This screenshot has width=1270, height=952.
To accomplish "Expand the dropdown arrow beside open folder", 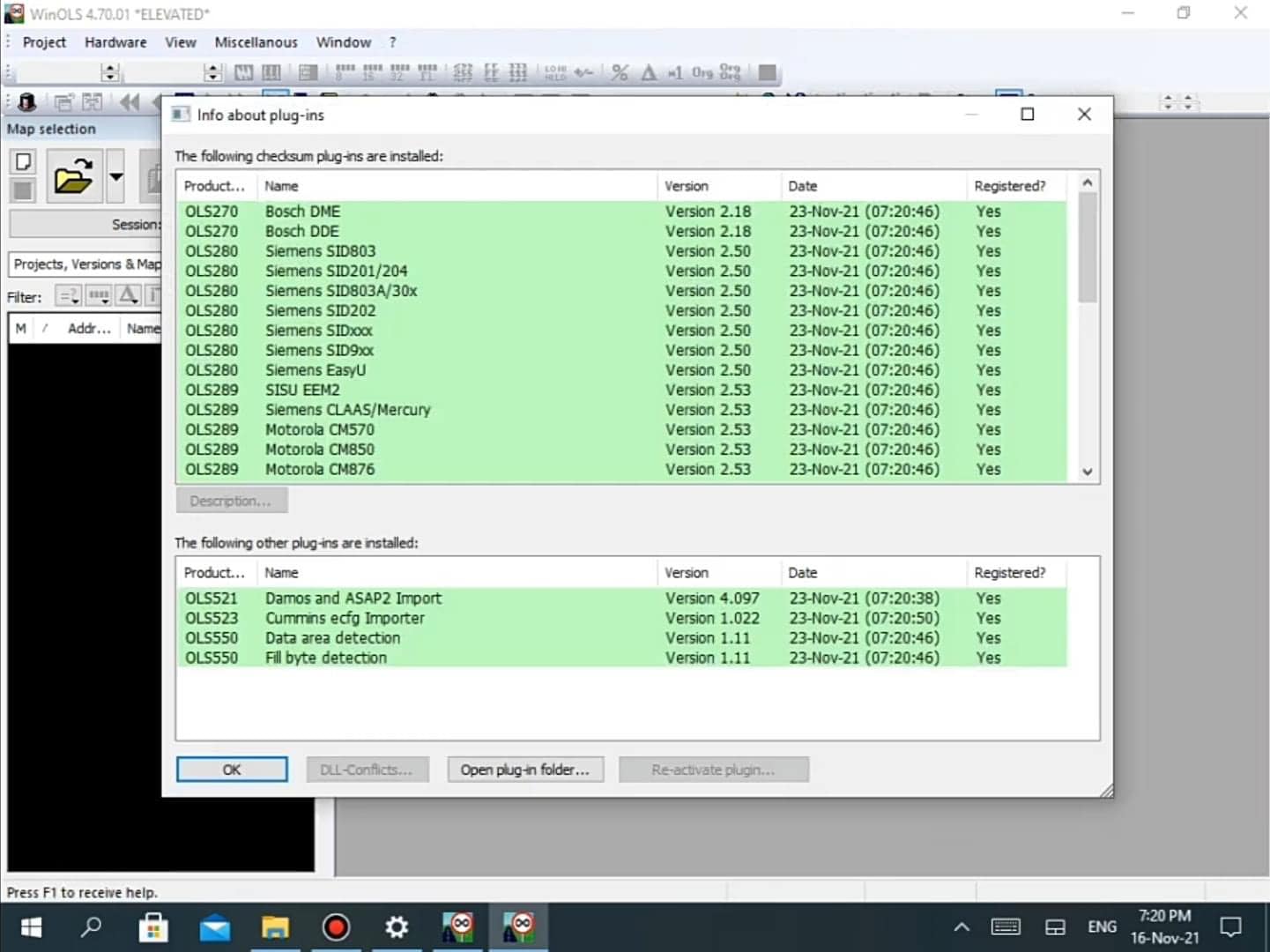I will point(115,176).
